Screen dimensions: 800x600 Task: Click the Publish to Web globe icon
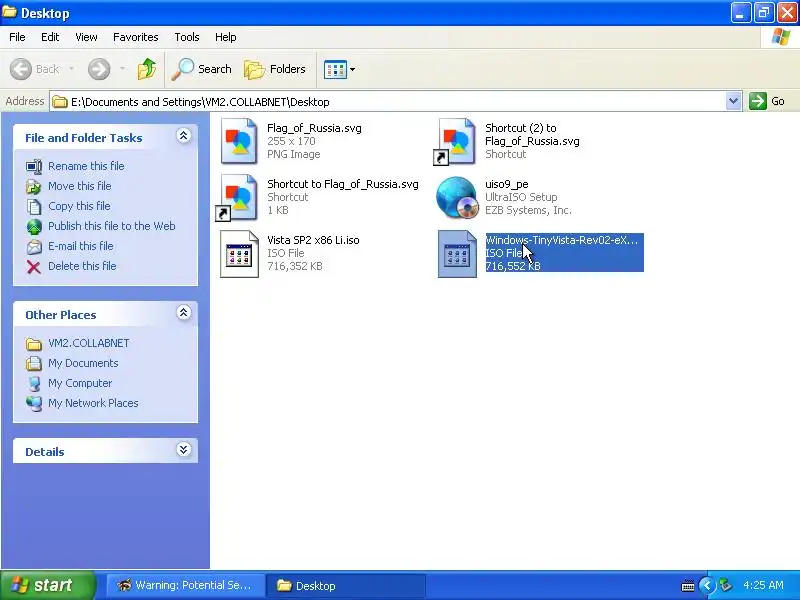coord(34,227)
